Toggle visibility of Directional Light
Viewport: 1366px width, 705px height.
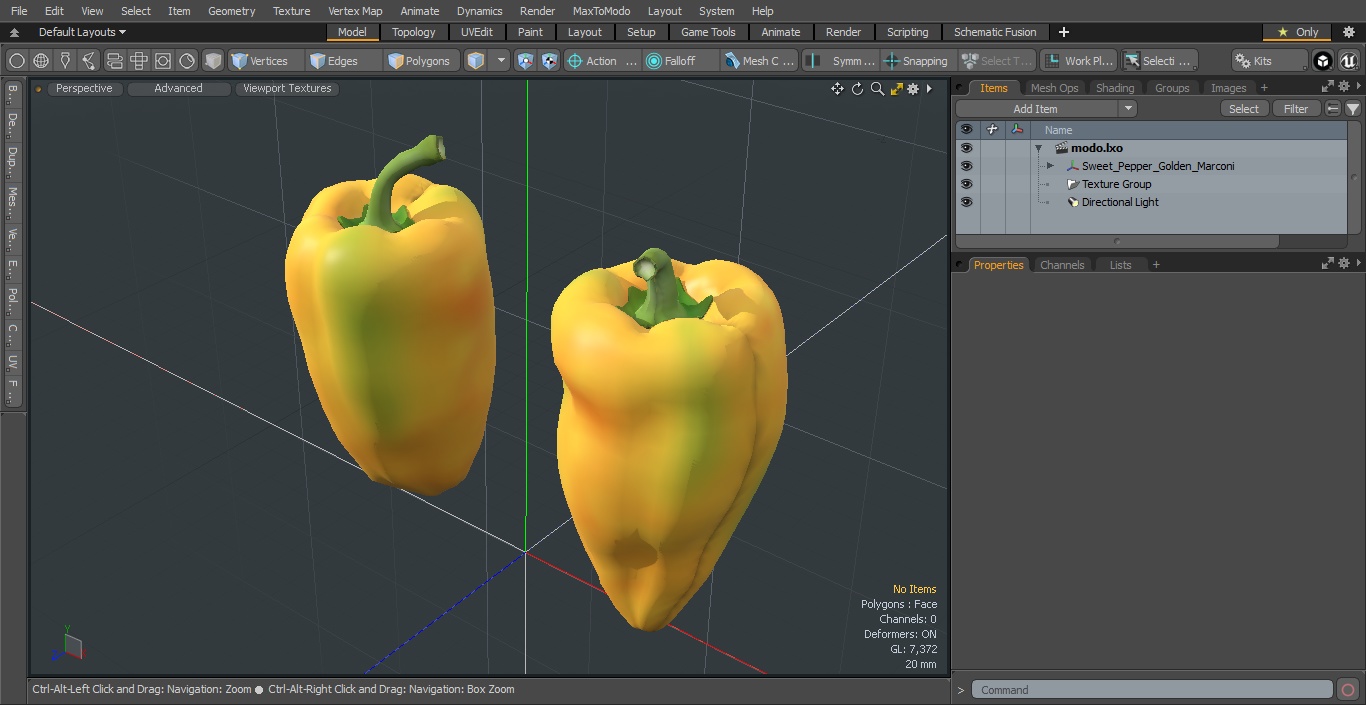click(x=966, y=202)
